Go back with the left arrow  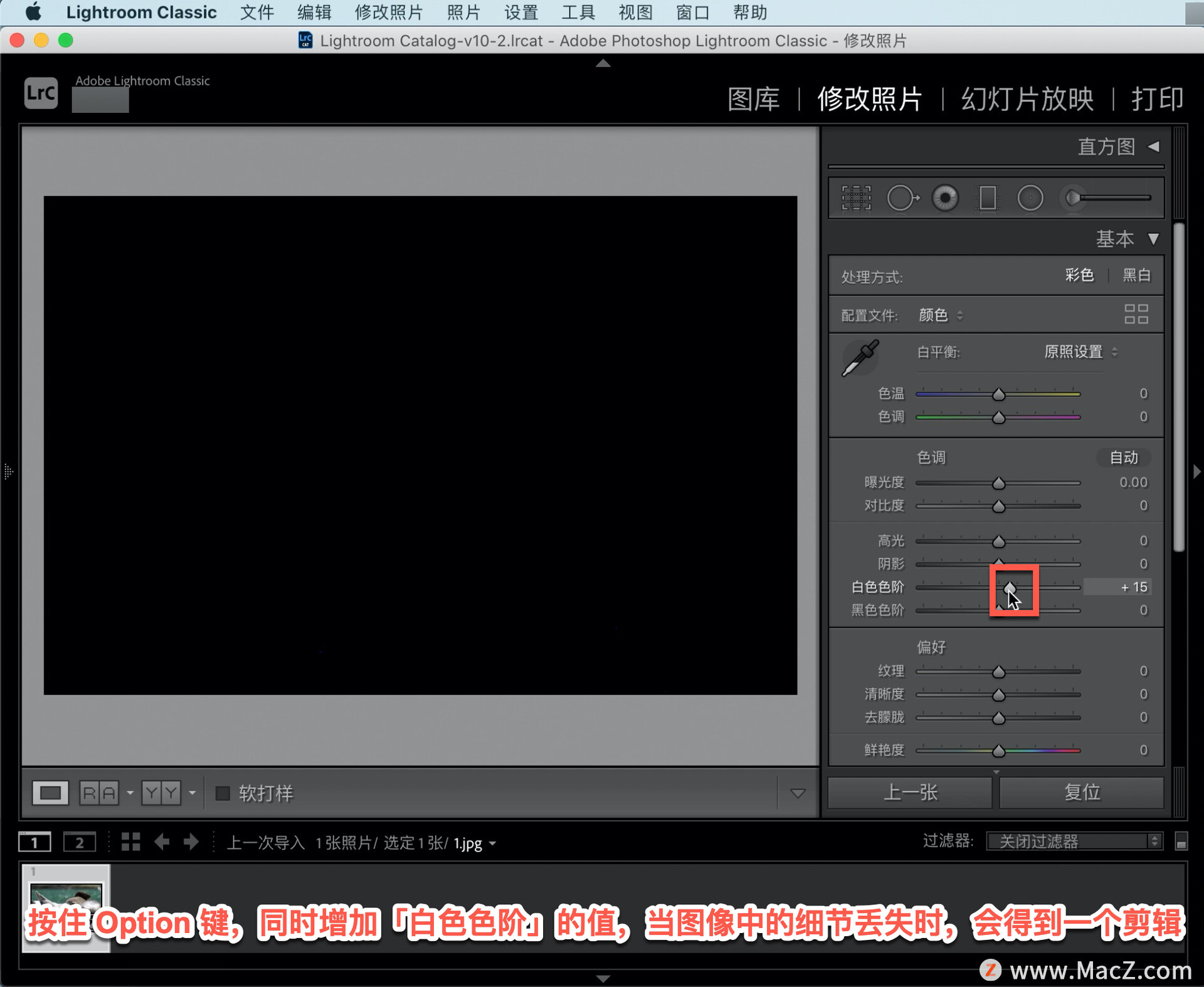click(162, 842)
